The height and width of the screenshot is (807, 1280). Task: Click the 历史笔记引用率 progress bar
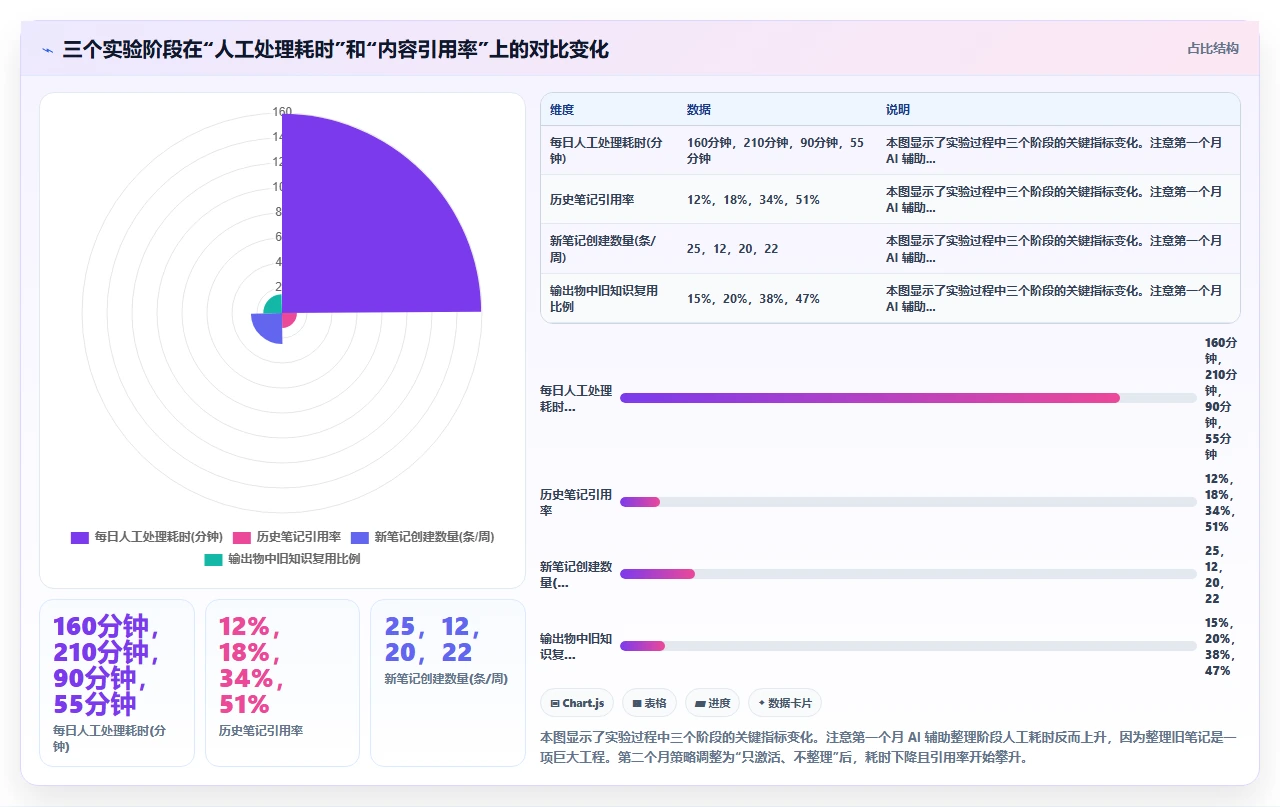point(908,502)
